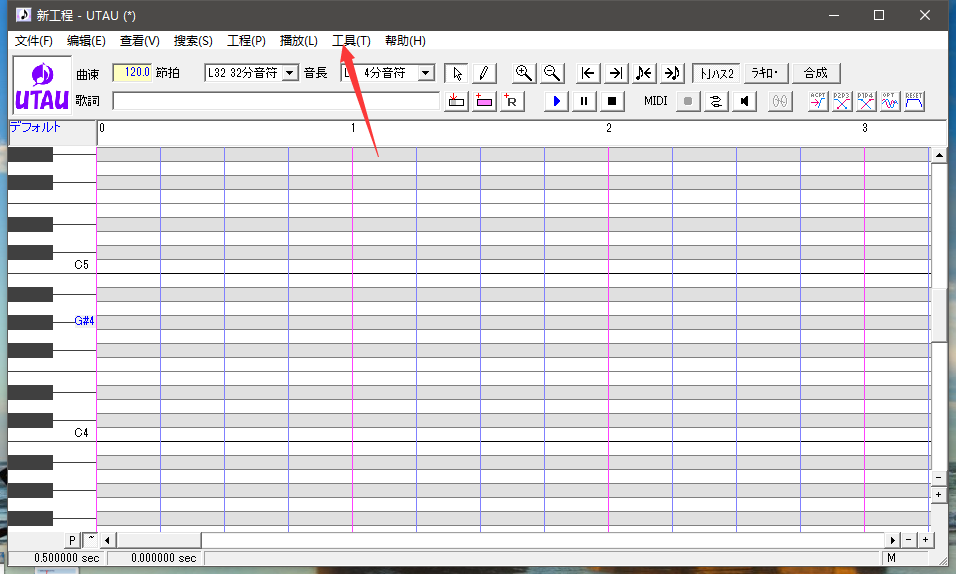Screen dimensions: 956x574
Task: Click the 歌詞 lyrics input field
Action: click(x=276, y=101)
